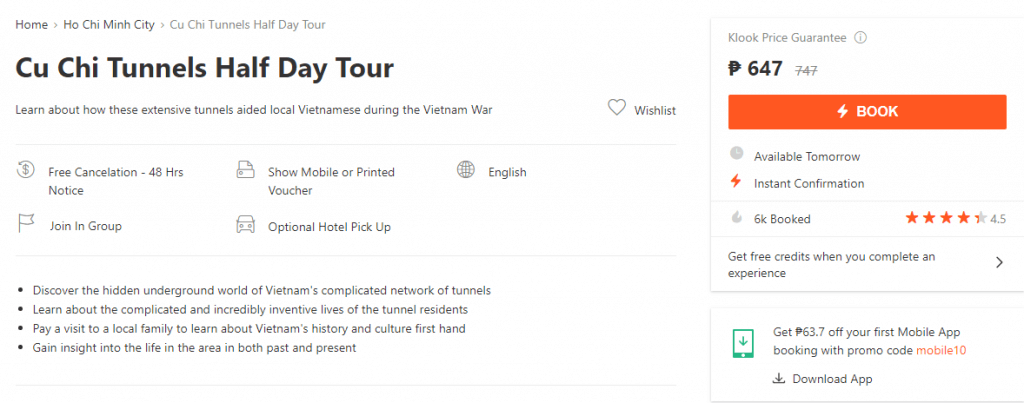The height and width of the screenshot is (403, 1024).
Task: Click the voucher icon next to Show Mobile
Action: (x=245, y=170)
